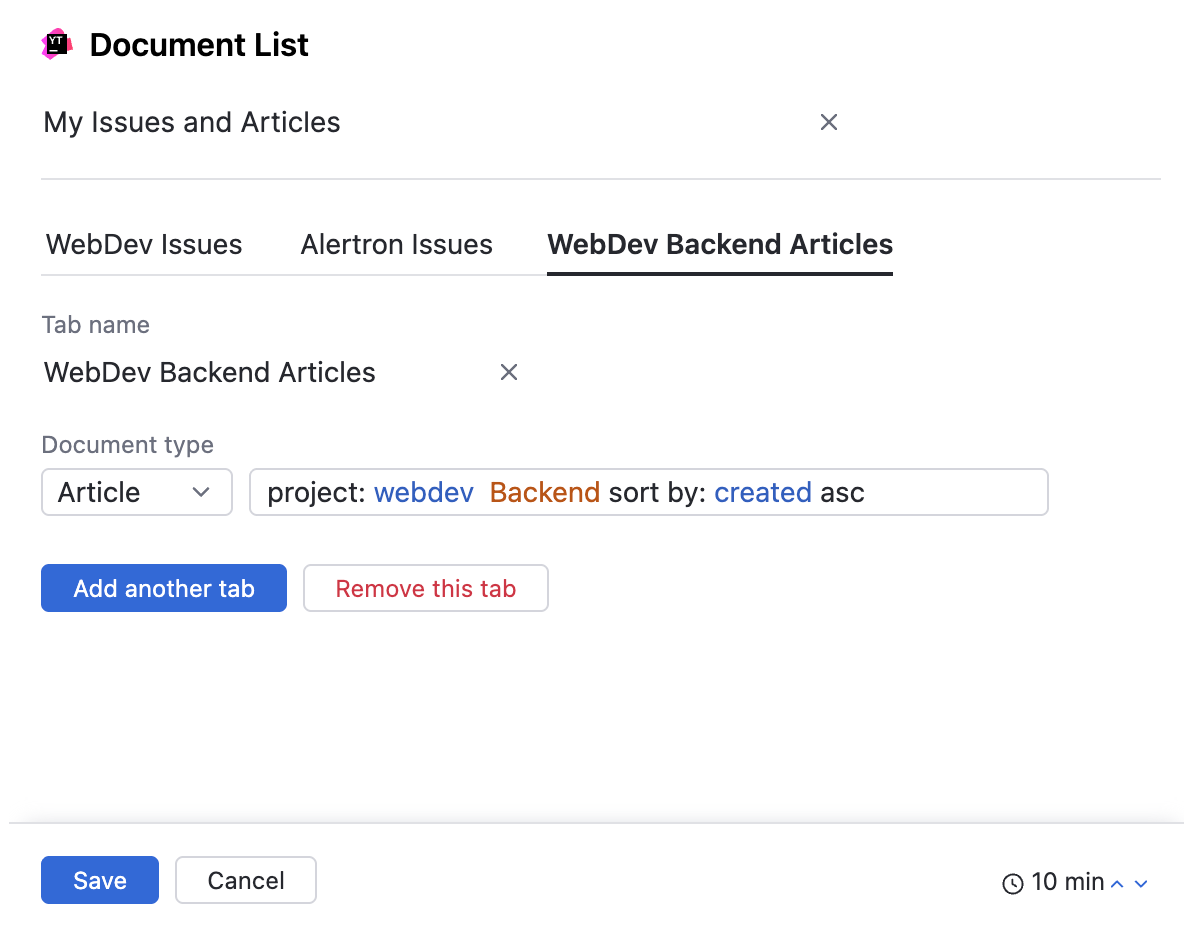1184x950 pixels.
Task: Click the webdev project link
Action: 423,492
